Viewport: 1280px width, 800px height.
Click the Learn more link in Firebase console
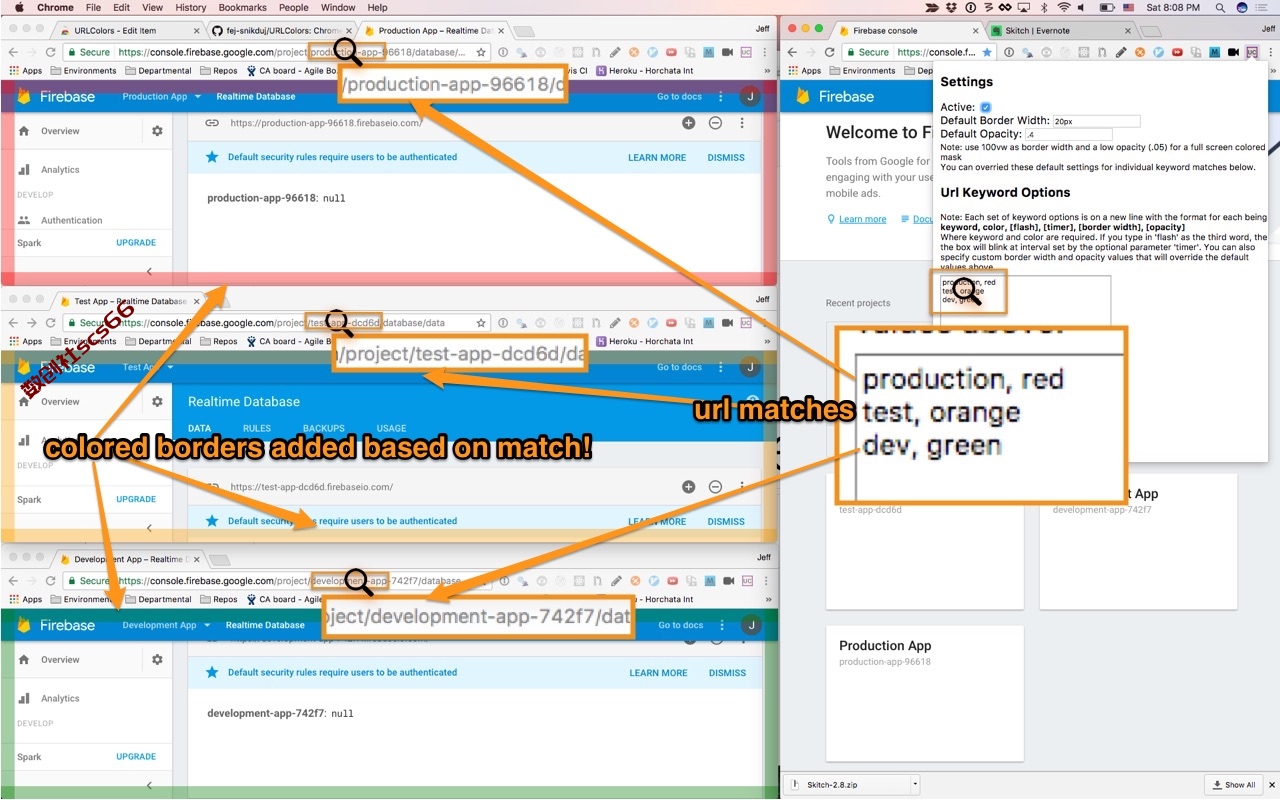coord(862,219)
